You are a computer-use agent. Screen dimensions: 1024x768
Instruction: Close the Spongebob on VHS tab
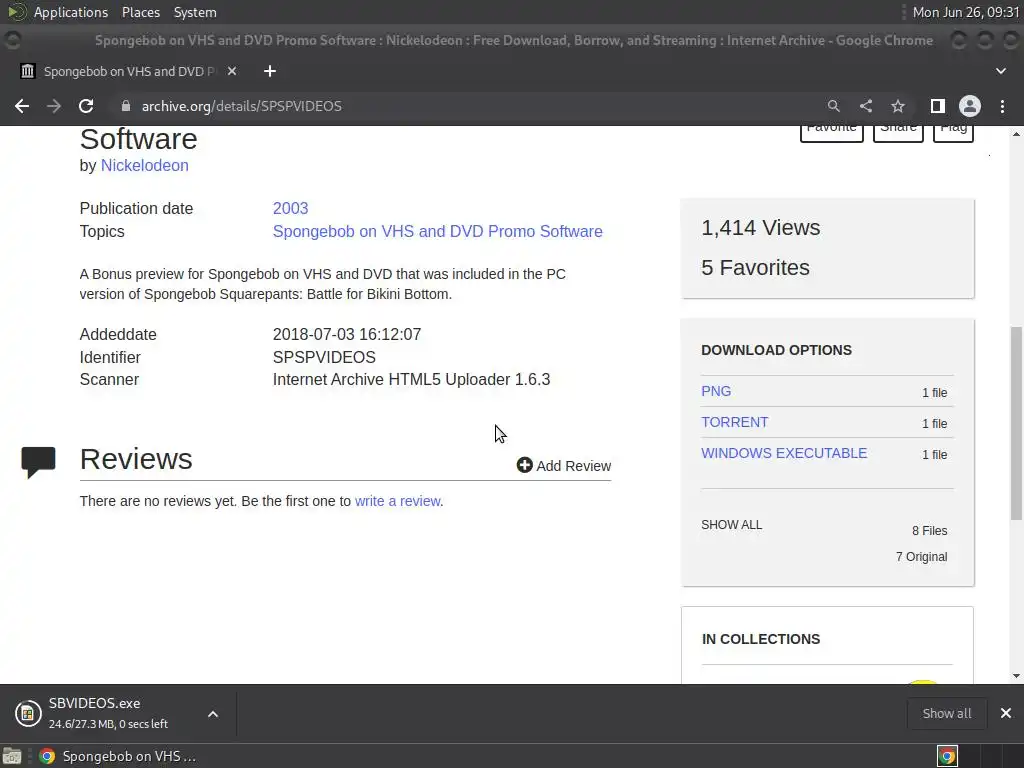(232, 71)
